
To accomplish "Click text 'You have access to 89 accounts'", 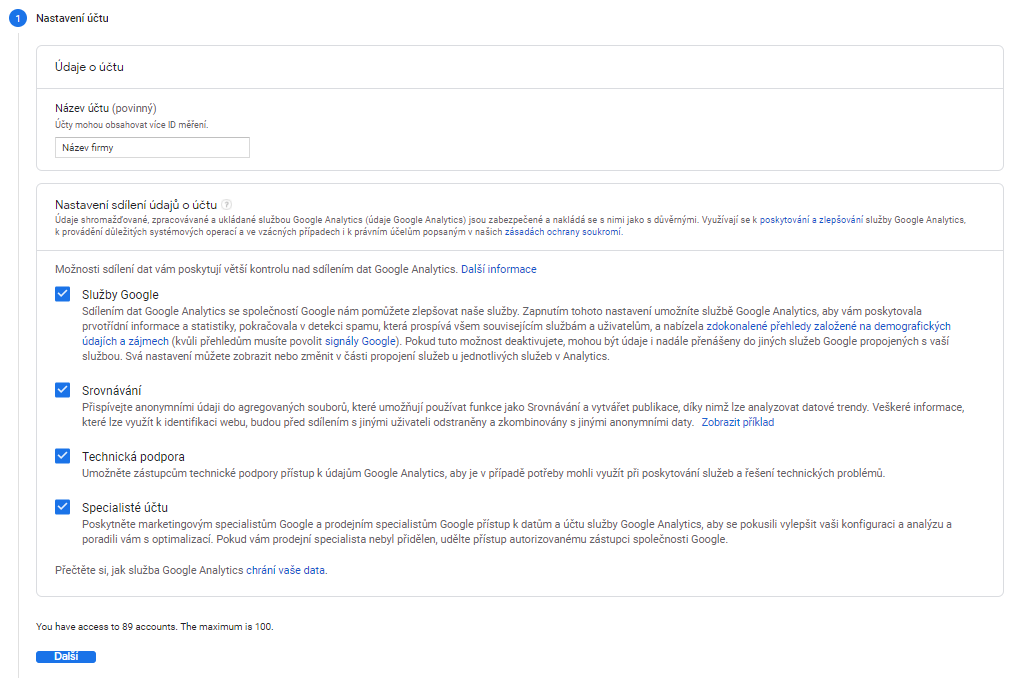I will 106,626.
